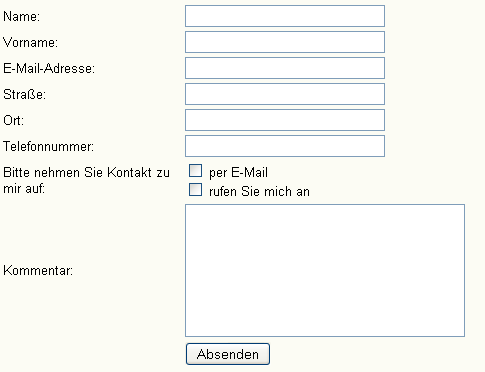Select the E-Mail-Adresse input field

[285, 68]
